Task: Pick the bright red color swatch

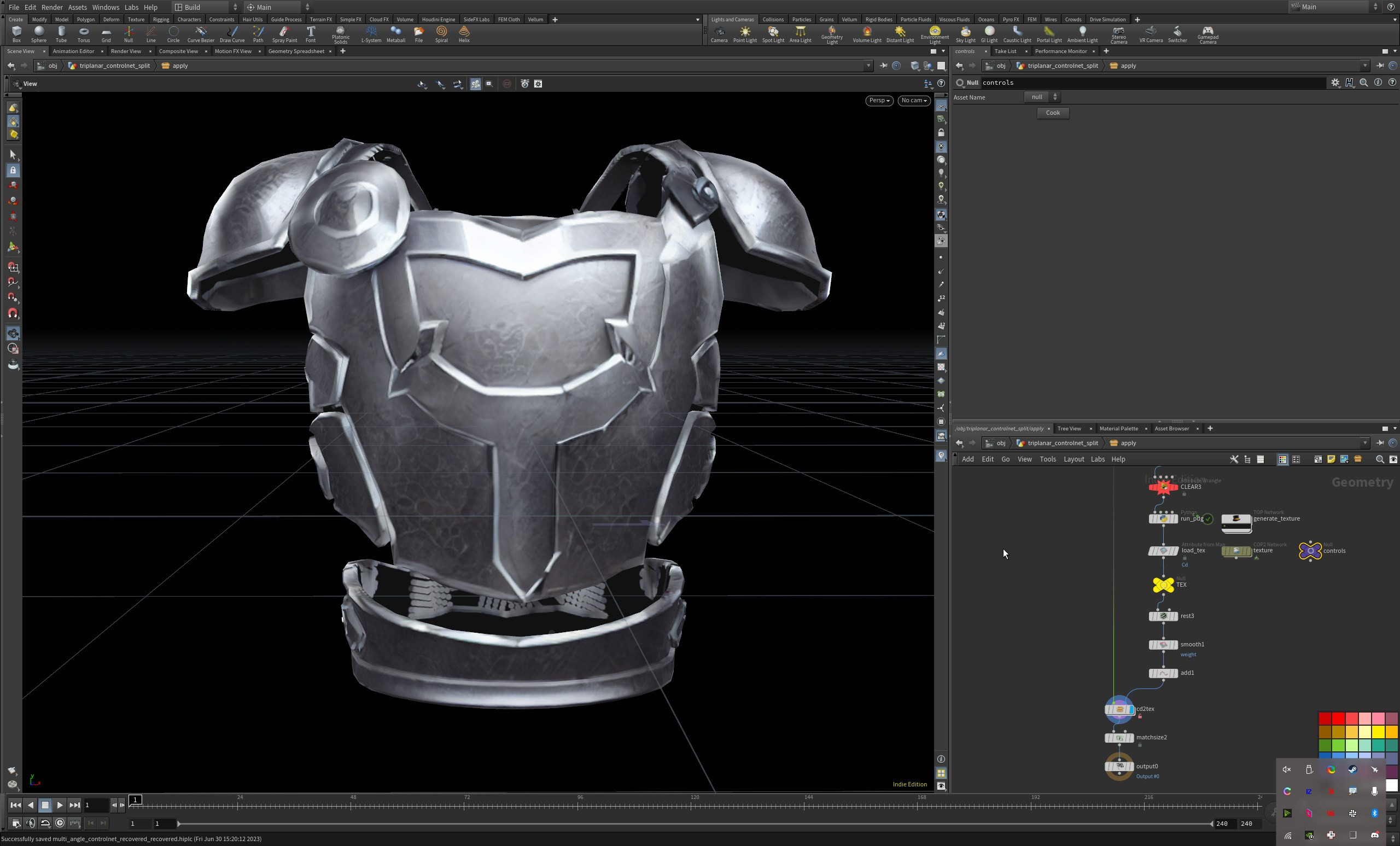Action: click(1338, 719)
